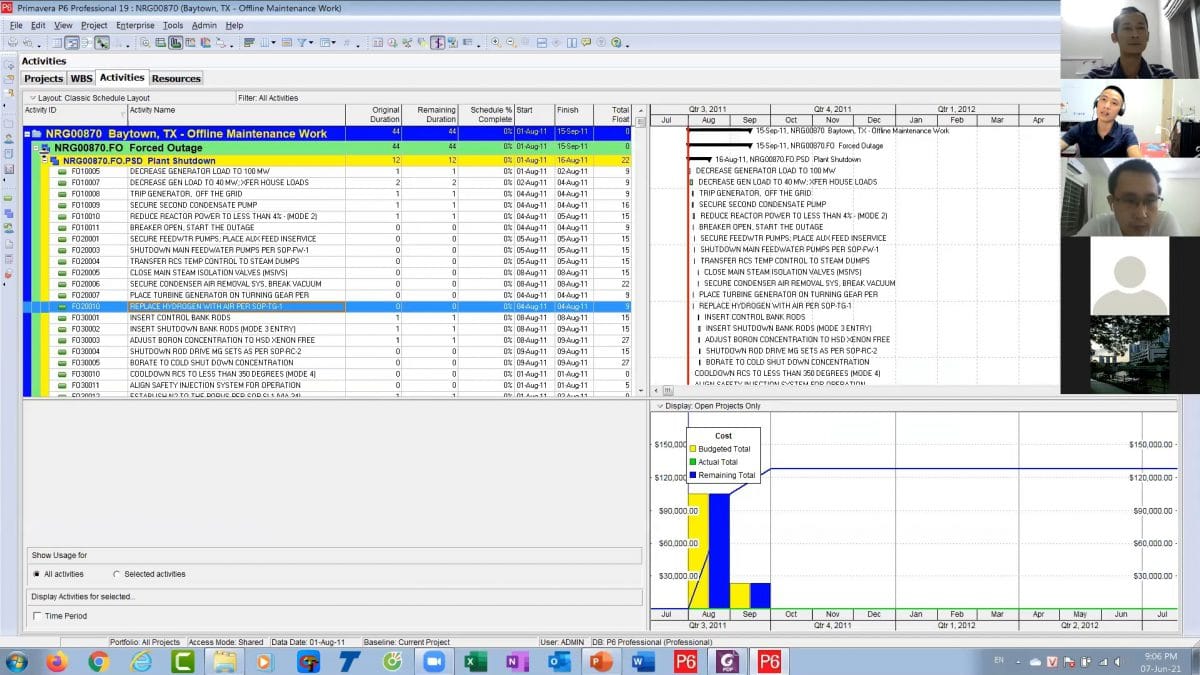1200x675 pixels.
Task: Open Zoom app from the taskbar
Action: tap(434, 661)
